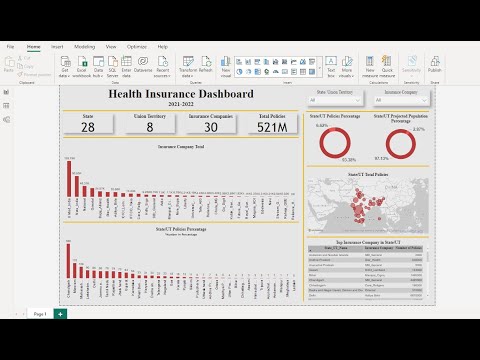Open More visuals dropdown
This screenshot has width=480, height=360.
pyautogui.click(x=347, y=67)
